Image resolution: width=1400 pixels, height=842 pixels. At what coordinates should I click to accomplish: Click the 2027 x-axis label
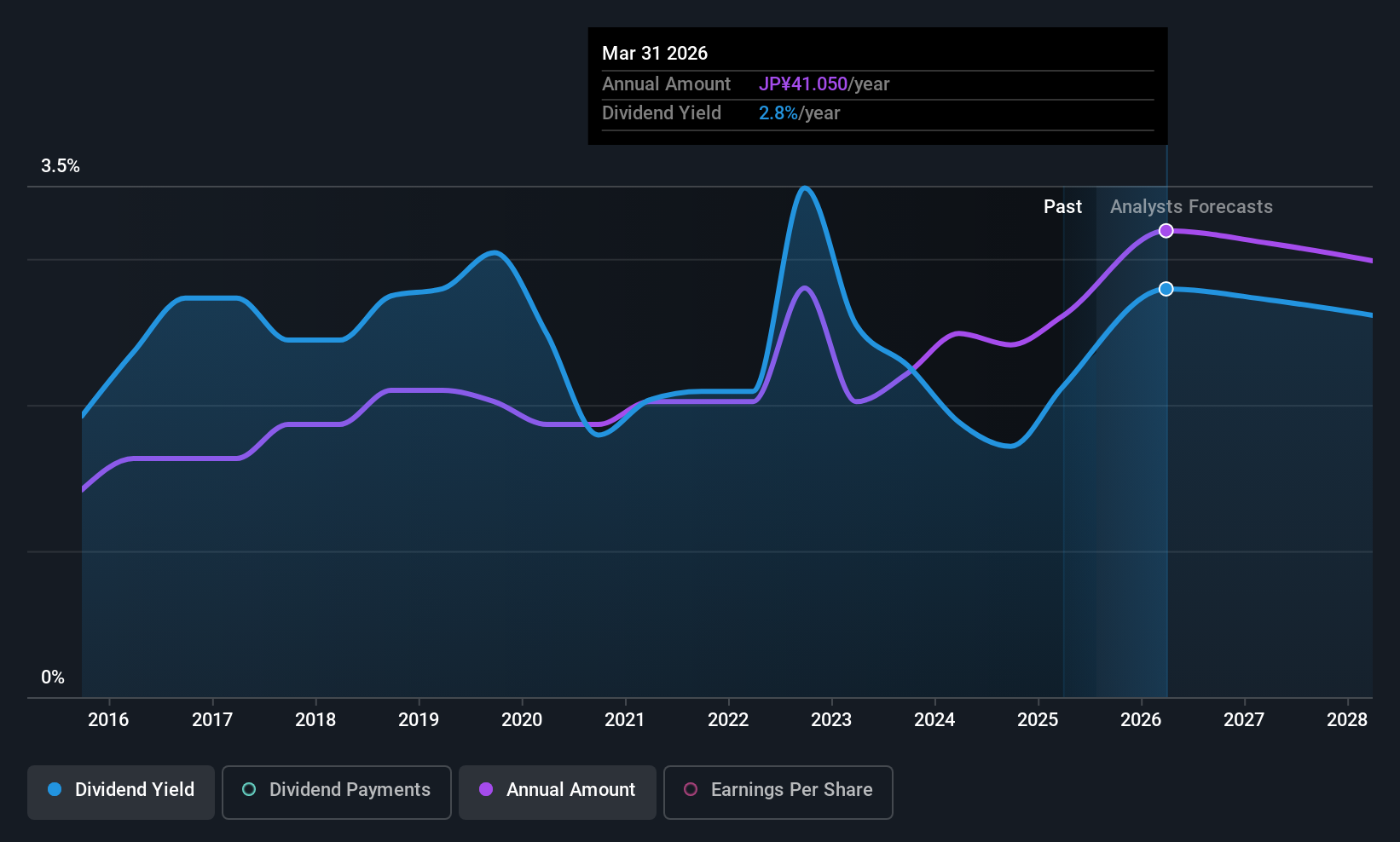tap(1244, 719)
